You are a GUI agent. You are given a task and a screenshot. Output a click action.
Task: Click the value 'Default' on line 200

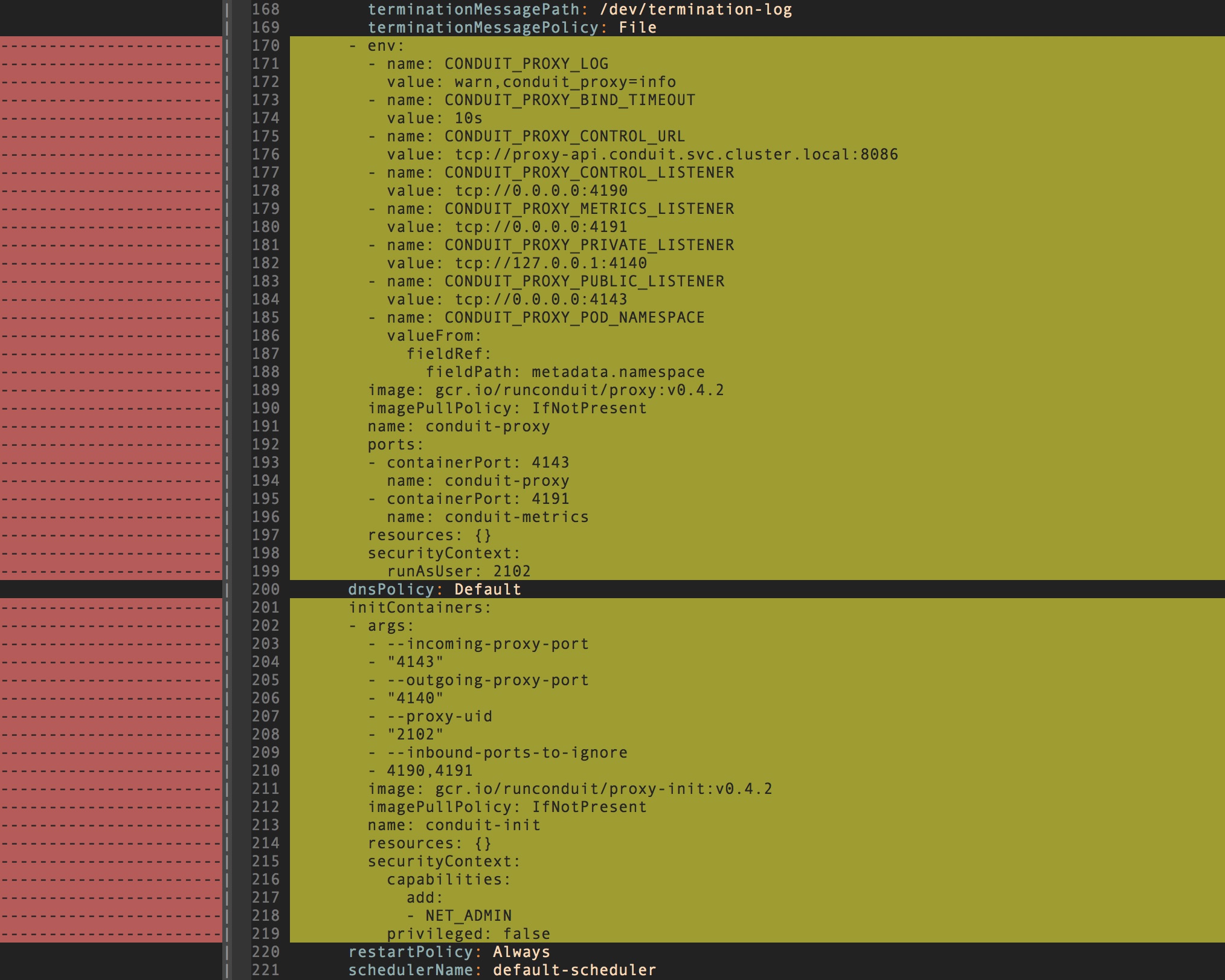[488, 590]
